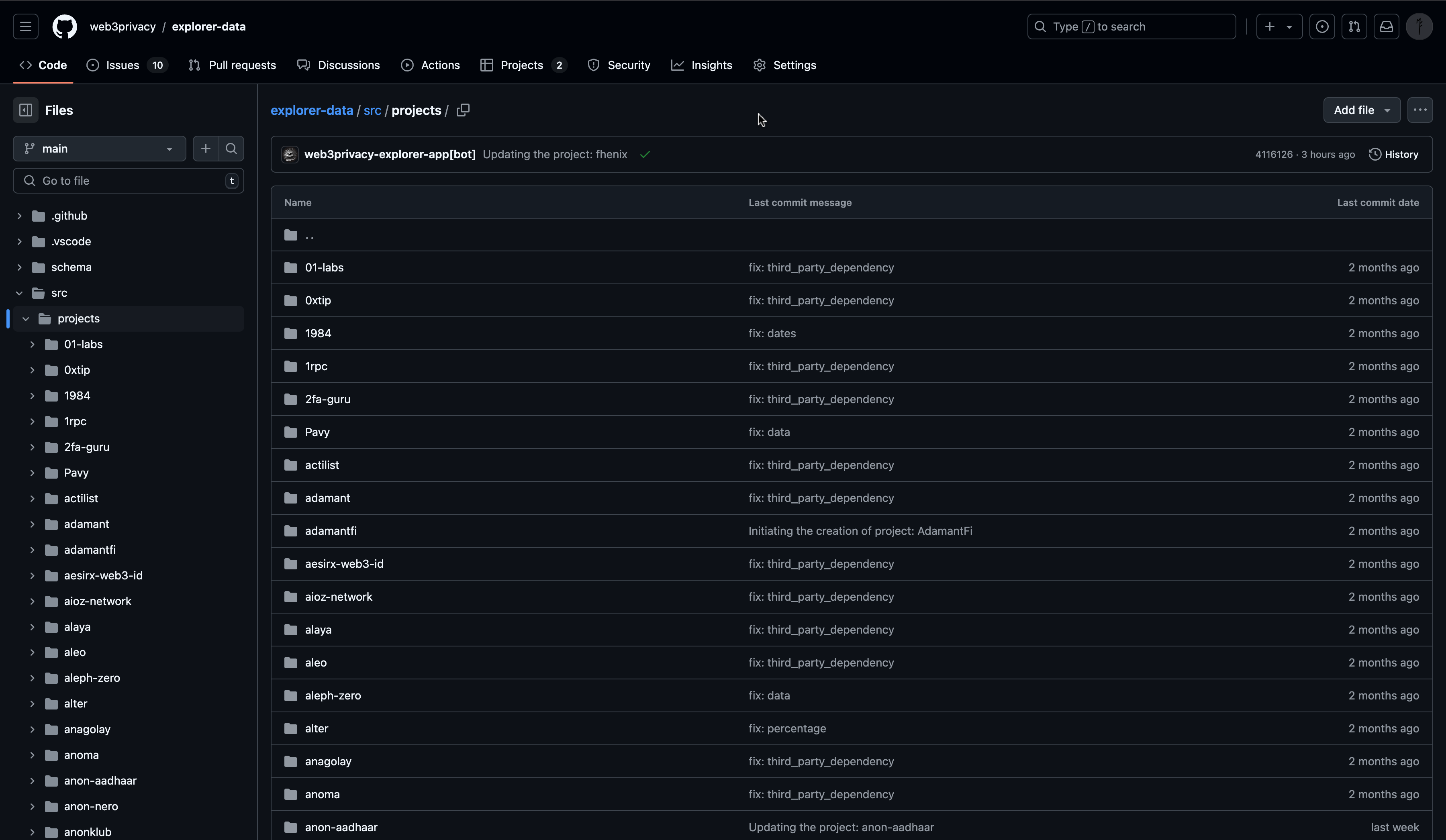Open the Copilot icon in the top bar
1446x840 pixels.
(1323, 27)
